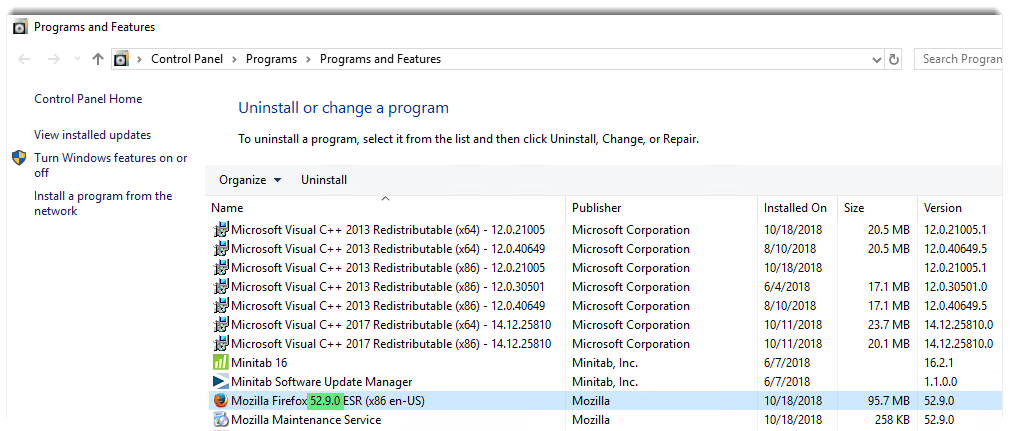Sort list by Publisher column
1010x431 pixels.
coord(662,207)
